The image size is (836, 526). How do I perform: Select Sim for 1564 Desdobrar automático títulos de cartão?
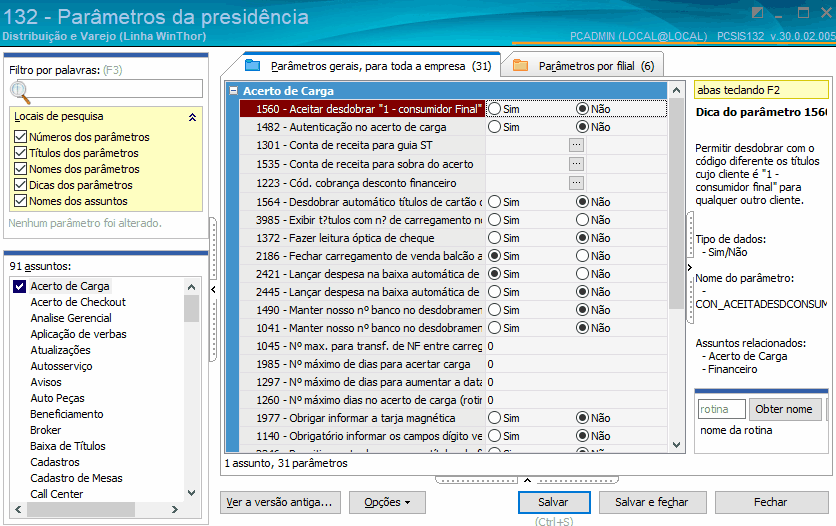(495, 202)
